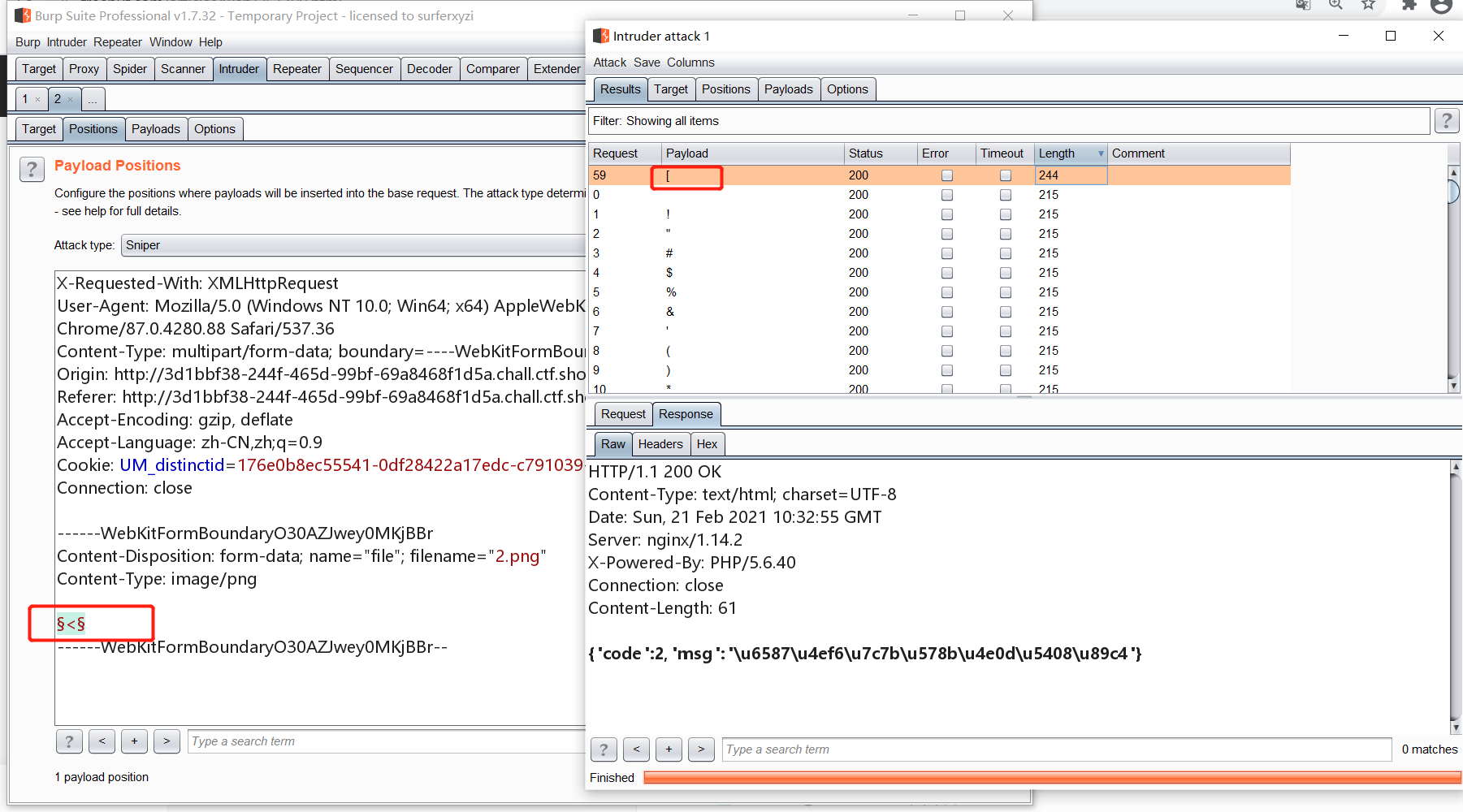This screenshot has height=812, width=1463.
Task: Sort results by the Error column header
Action: click(x=945, y=153)
